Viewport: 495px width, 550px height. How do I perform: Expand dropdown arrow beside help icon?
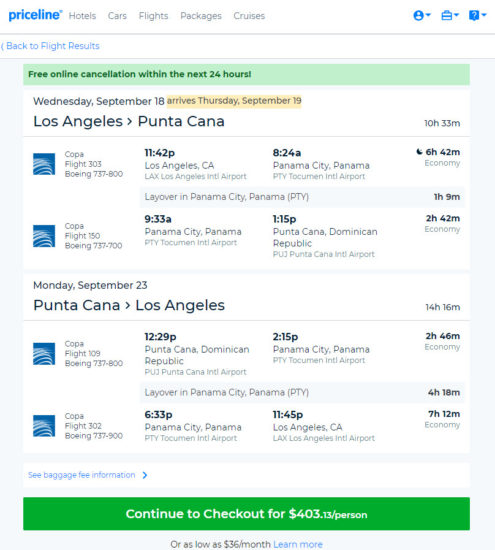[x=484, y=15]
